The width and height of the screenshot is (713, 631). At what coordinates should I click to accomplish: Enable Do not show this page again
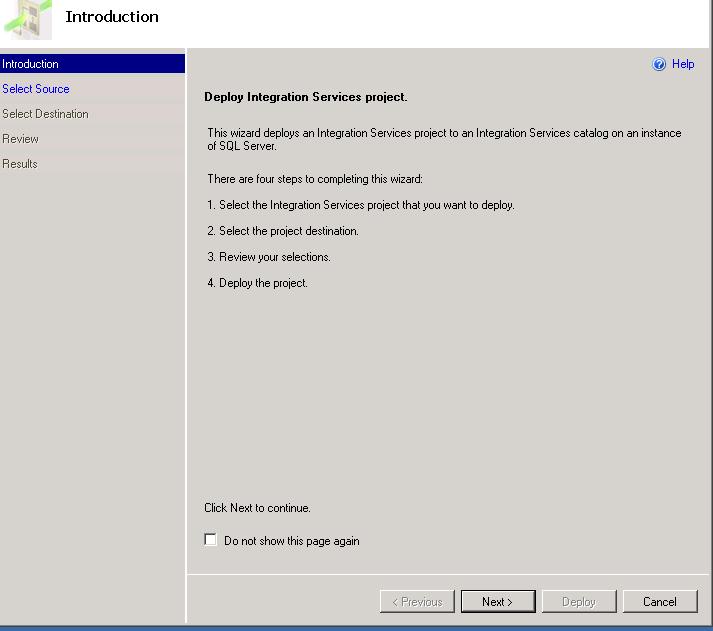click(x=211, y=540)
